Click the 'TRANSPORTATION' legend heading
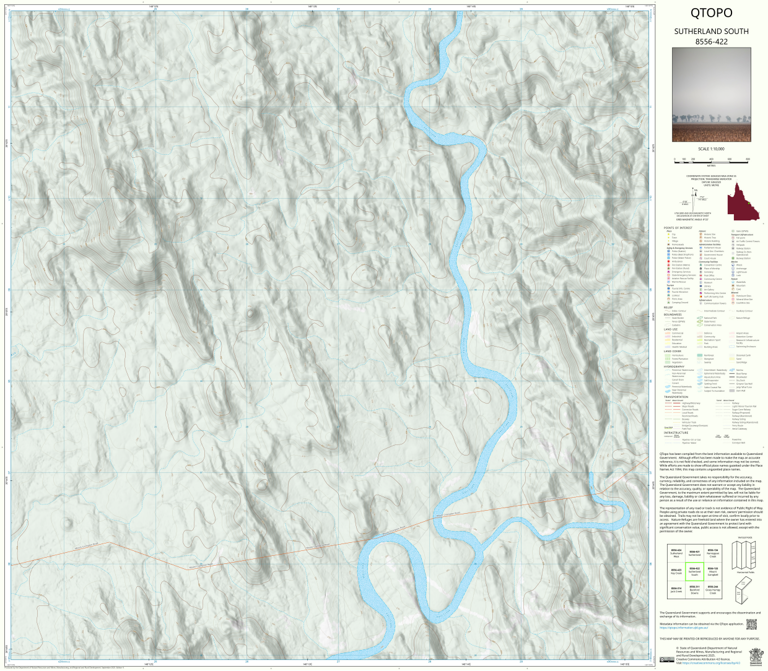Screen dimensions: 768x671 click(x=676, y=397)
